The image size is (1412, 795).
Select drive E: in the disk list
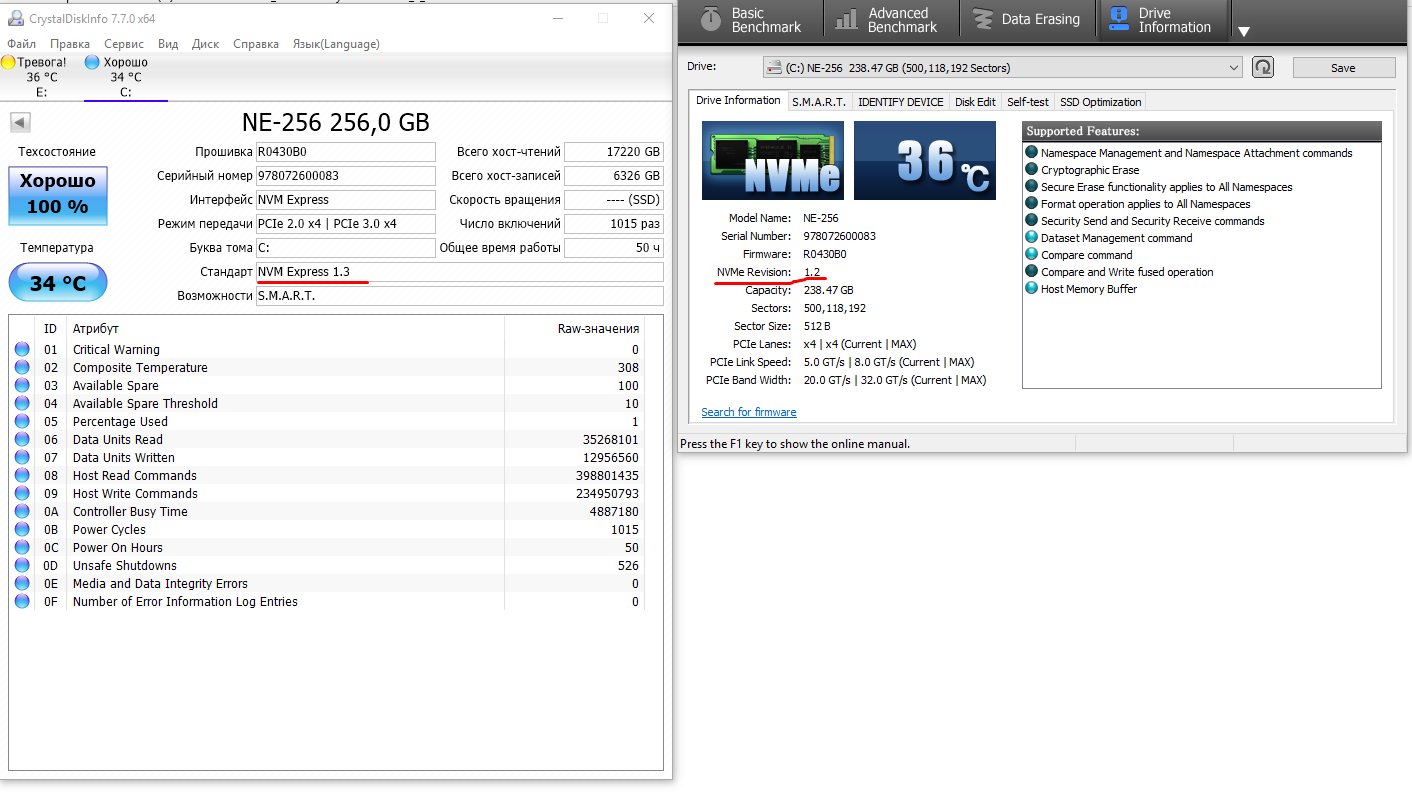(42, 77)
